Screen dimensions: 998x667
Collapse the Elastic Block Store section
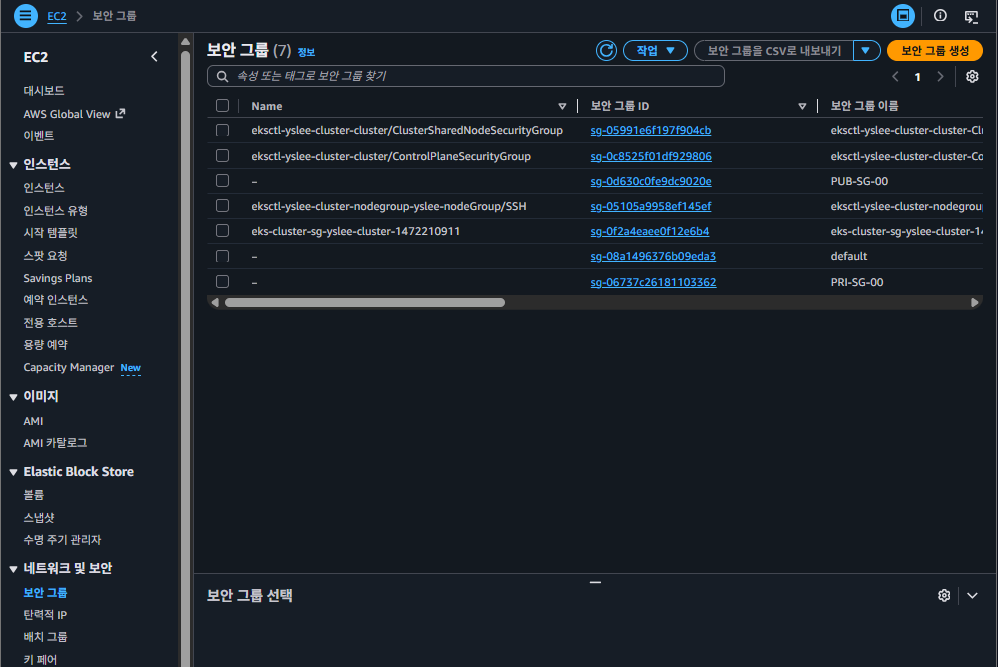(13, 472)
